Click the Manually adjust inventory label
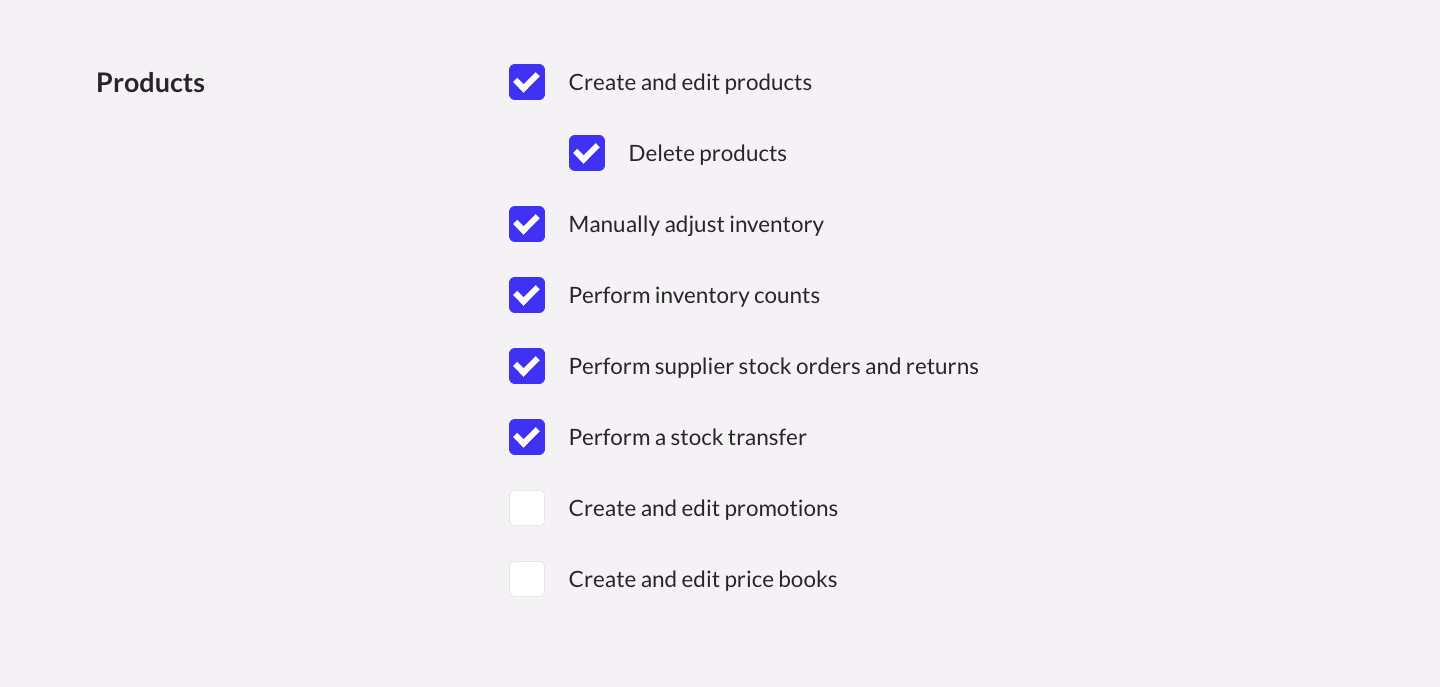The width and height of the screenshot is (1440, 687). [696, 224]
